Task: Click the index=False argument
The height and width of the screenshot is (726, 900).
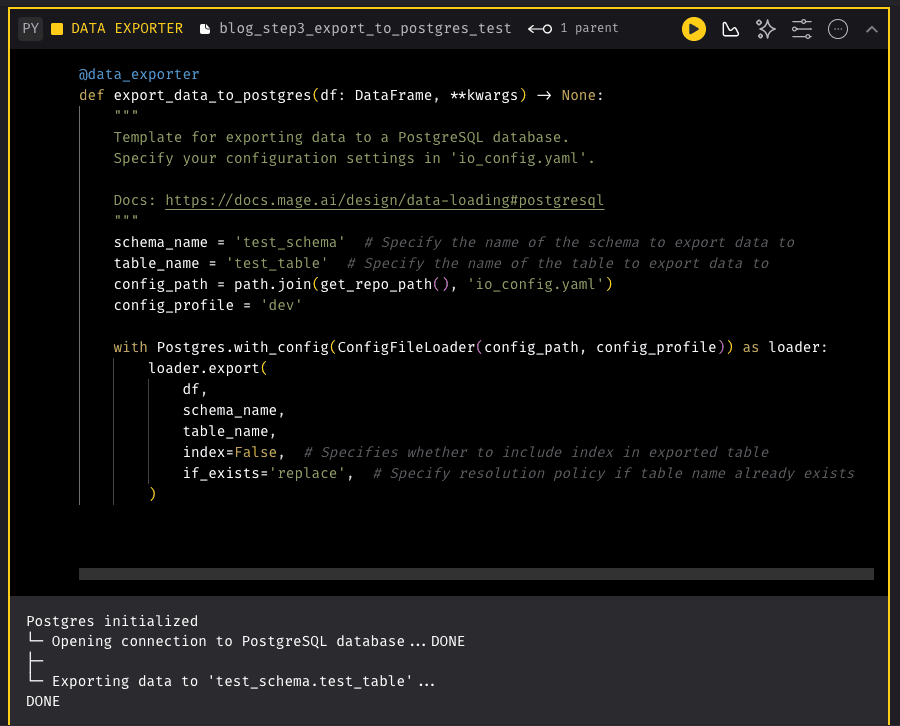Action: point(230,452)
